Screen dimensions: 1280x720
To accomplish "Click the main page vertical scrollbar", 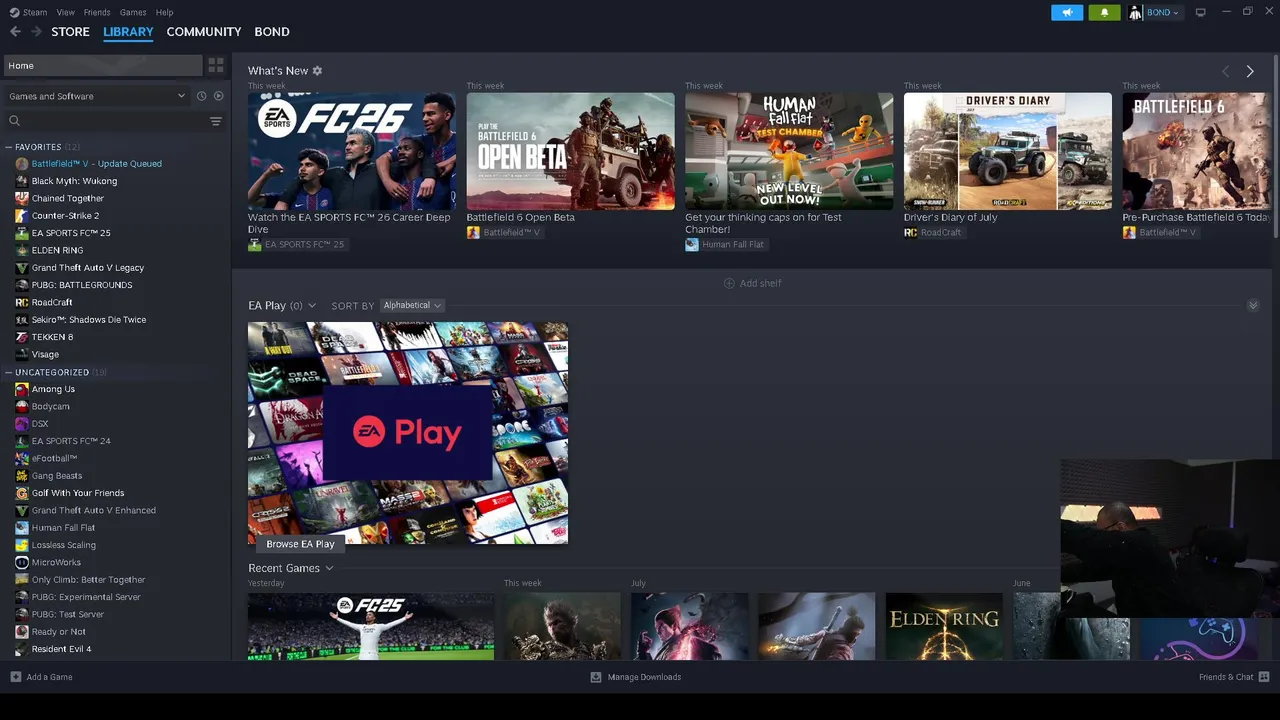I will tap(1276, 145).
